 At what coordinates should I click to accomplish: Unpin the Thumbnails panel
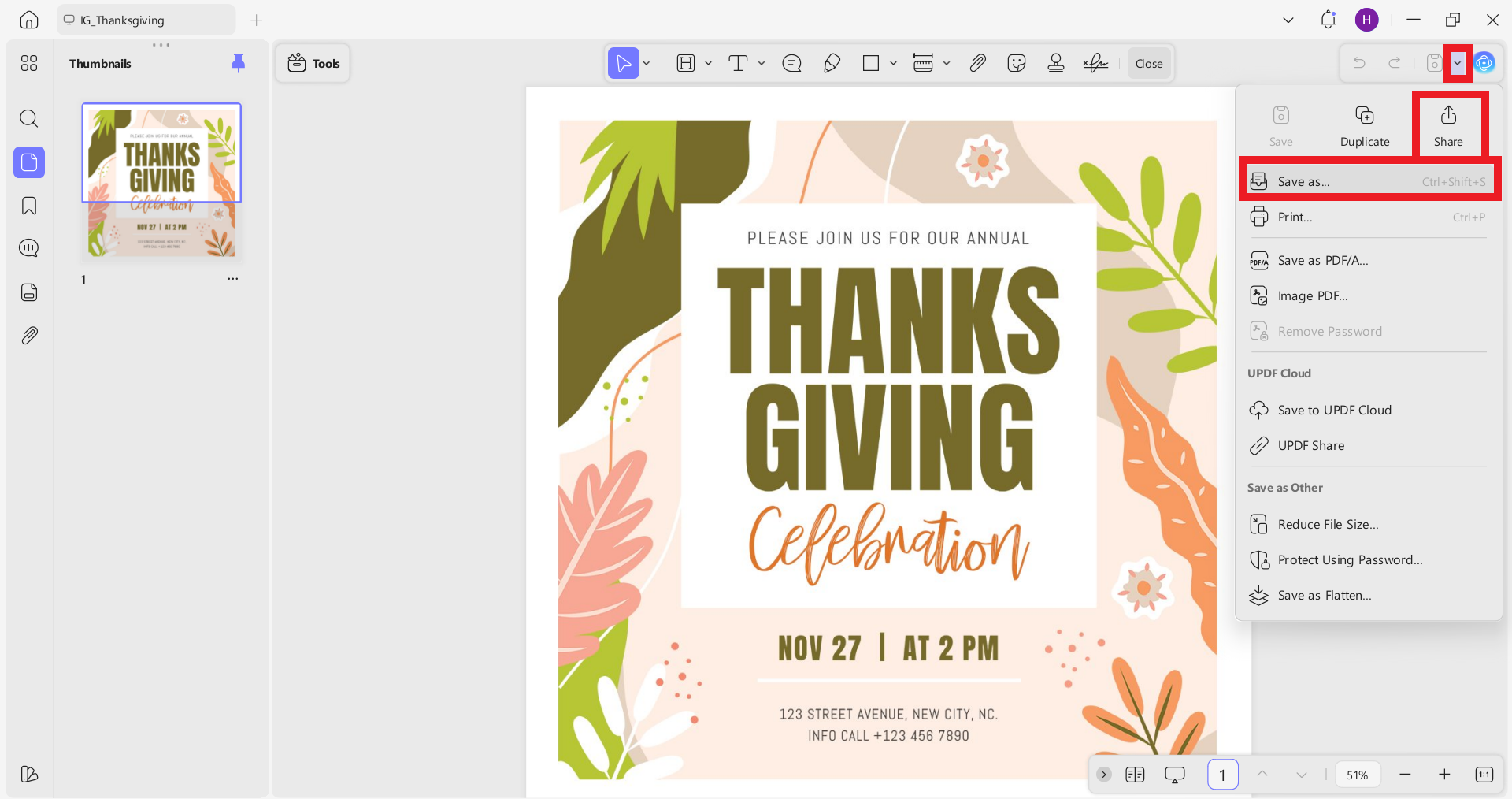(238, 63)
